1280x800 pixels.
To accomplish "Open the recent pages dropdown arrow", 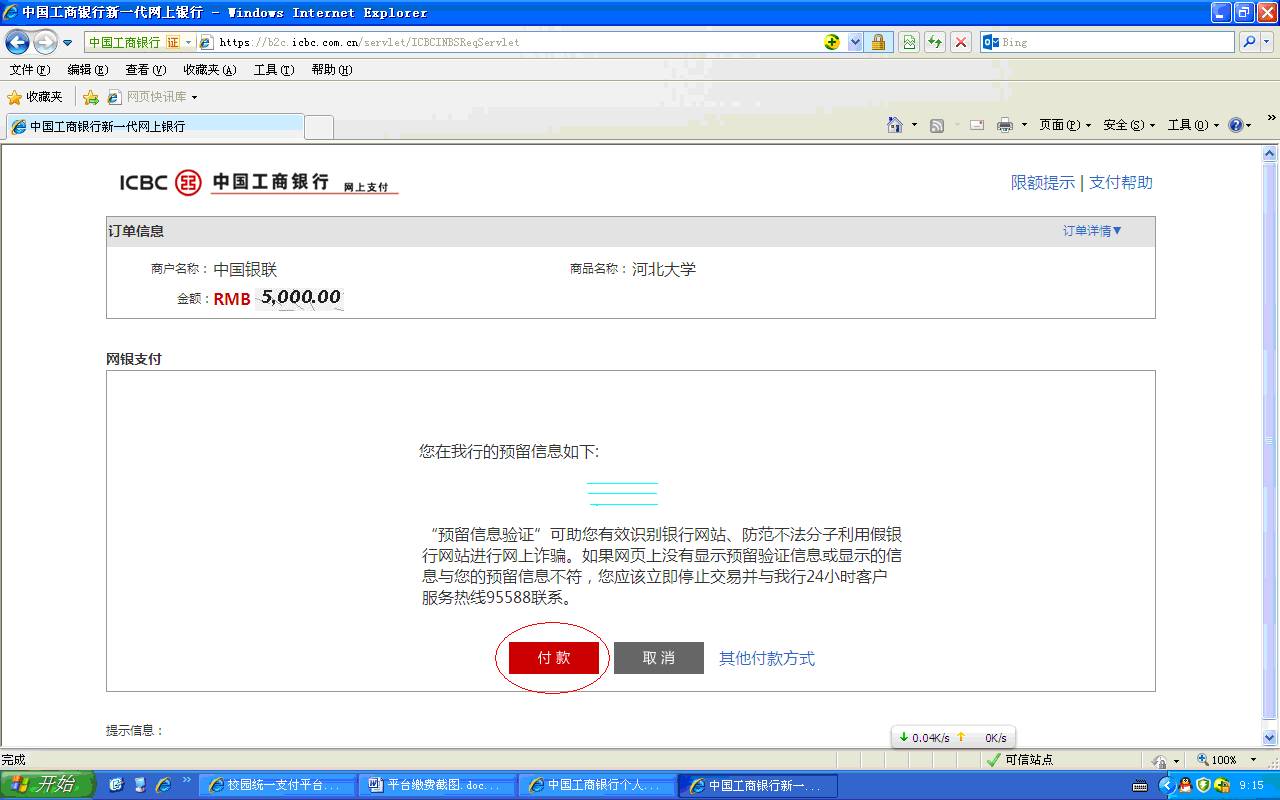I will [68, 43].
